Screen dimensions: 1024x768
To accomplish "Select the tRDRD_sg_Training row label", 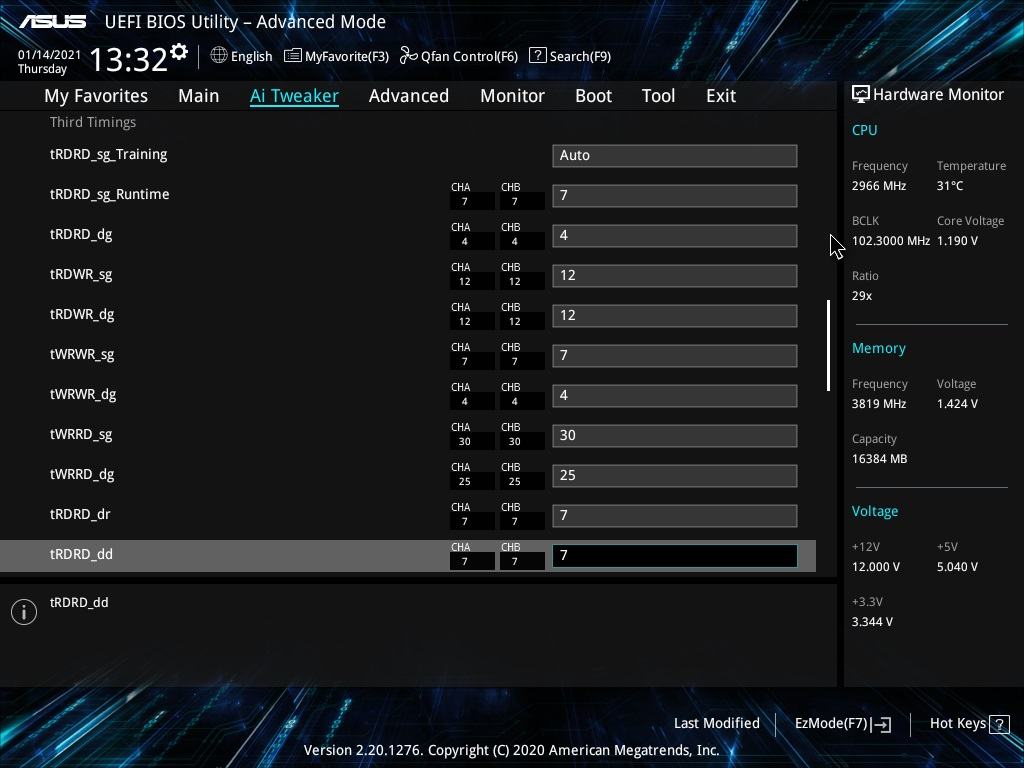I will pos(108,155).
